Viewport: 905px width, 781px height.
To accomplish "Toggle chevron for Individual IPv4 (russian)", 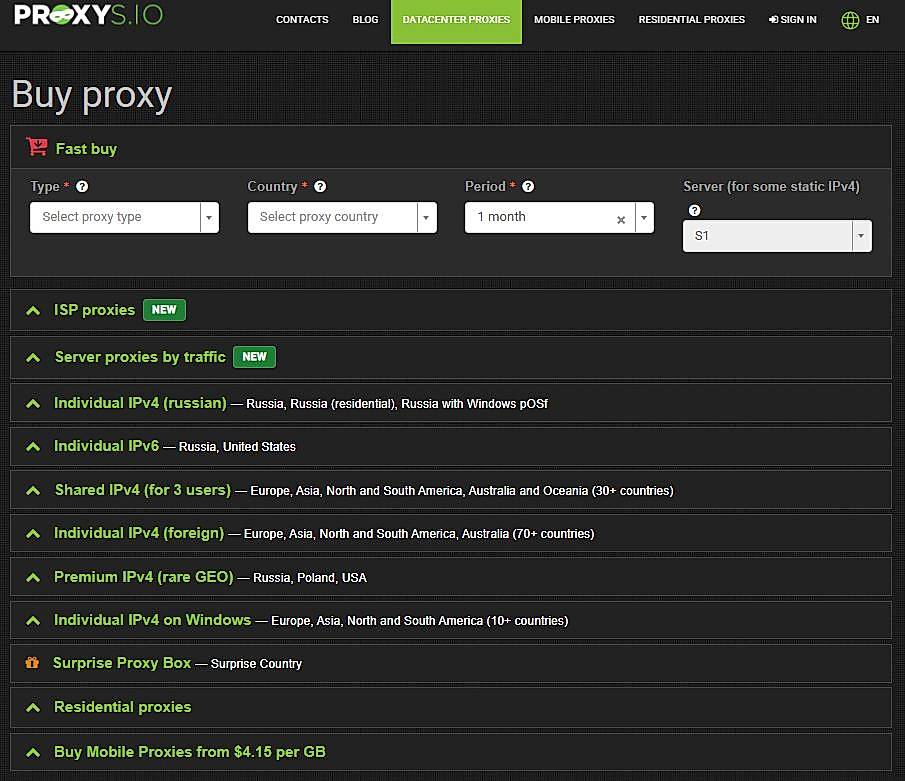I will 33,403.
